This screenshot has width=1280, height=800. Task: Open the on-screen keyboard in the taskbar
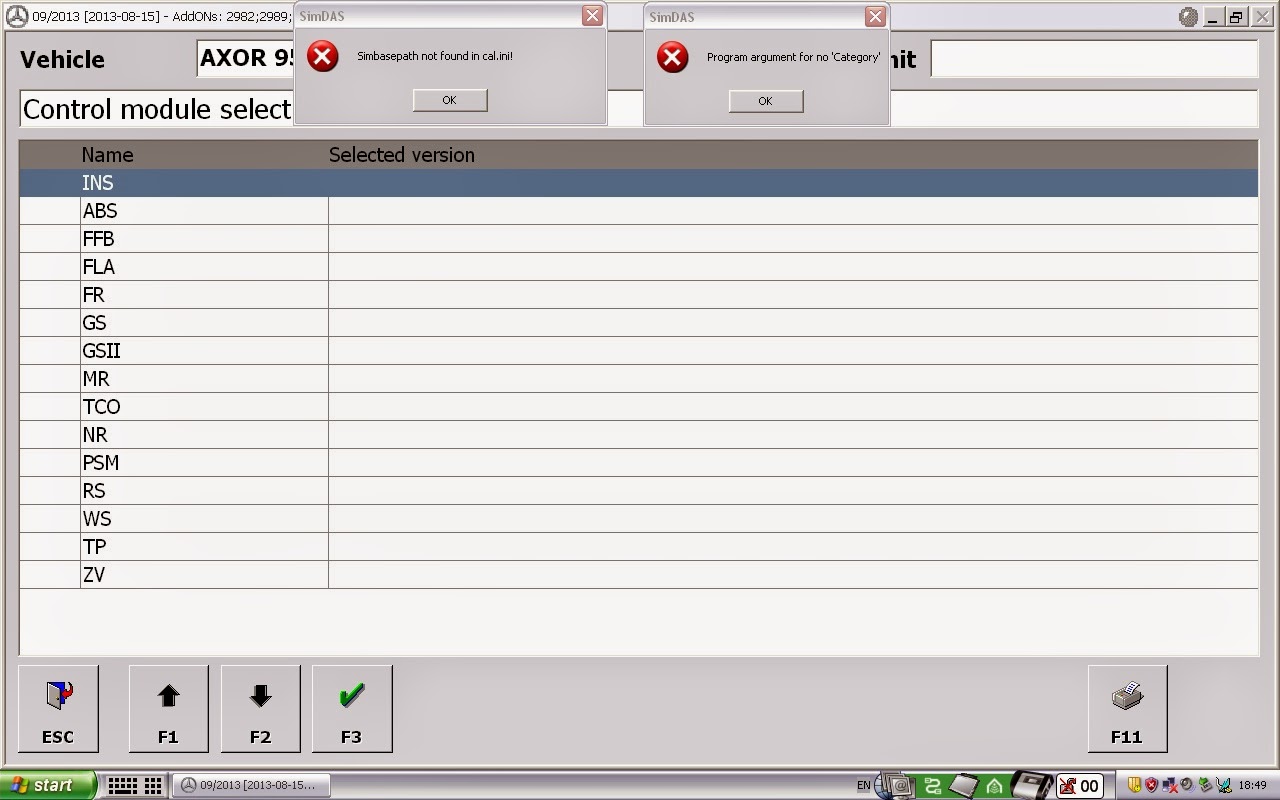(x=121, y=785)
